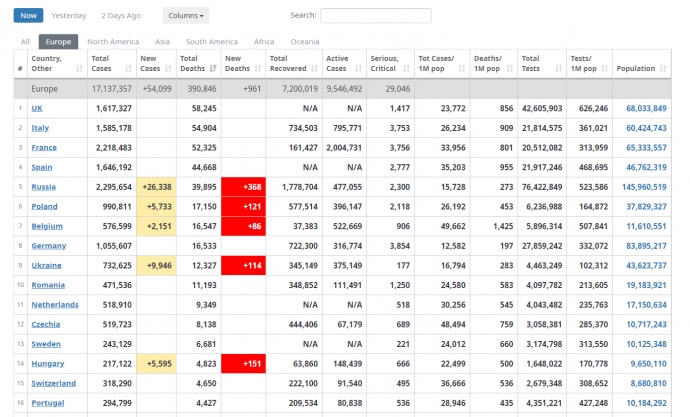Sort table by Total Deaths column
The width and height of the screenshot is (690, 417).
tap(198, 63)
